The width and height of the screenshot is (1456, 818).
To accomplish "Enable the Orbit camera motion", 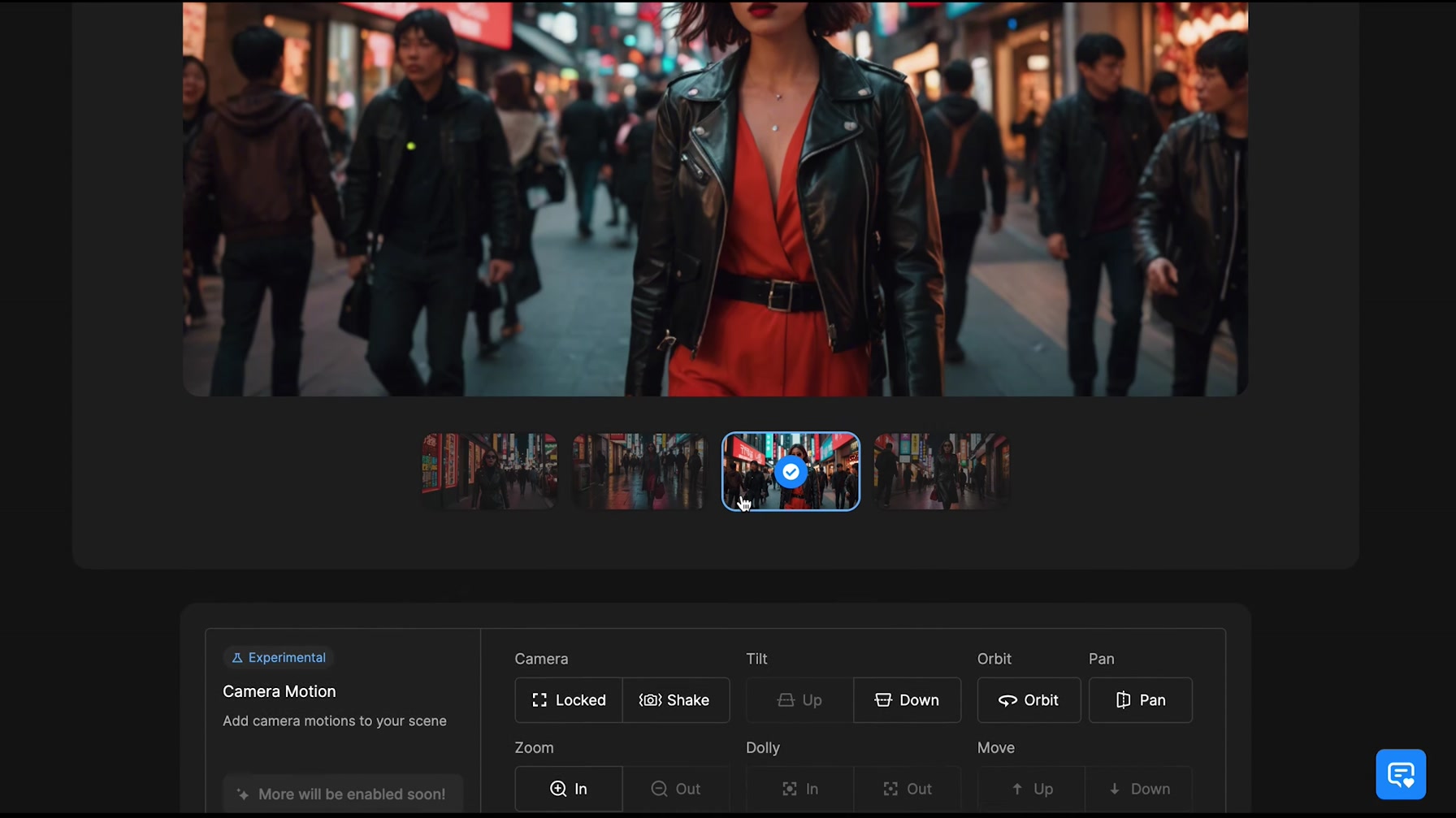I will pos(1029,700).
